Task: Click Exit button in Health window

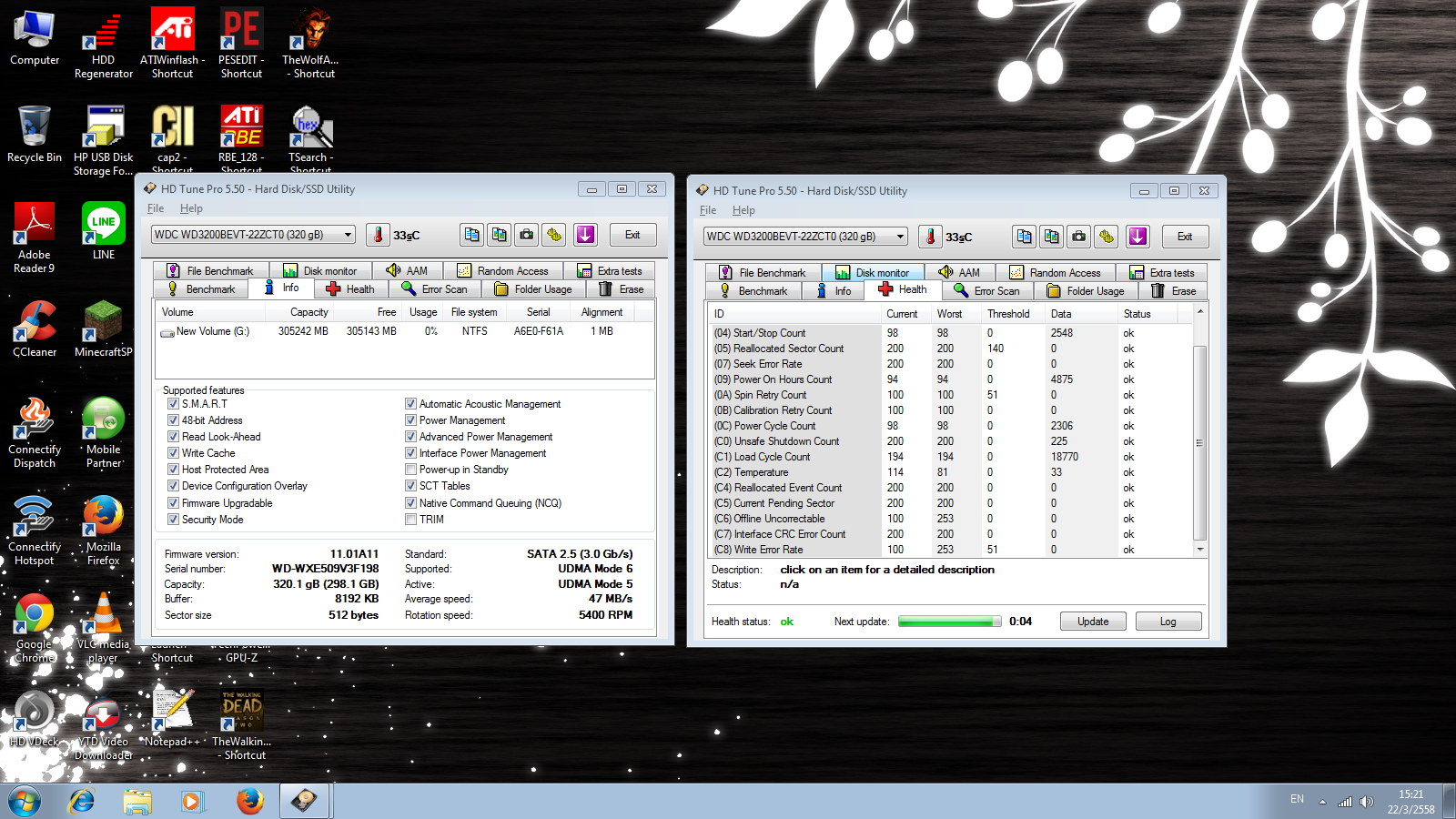Action: pyautogui.click(x=1185, y=237)
